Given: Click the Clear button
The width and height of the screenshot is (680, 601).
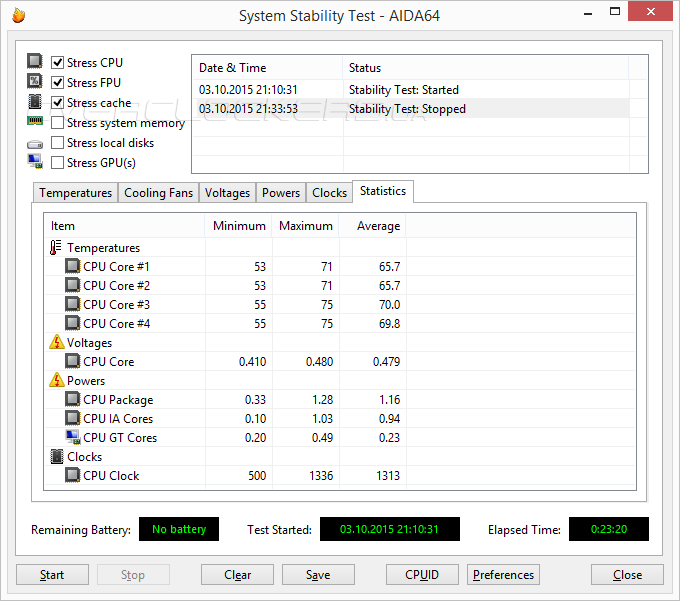Looking at the screenshot, I should click(237, 575).
